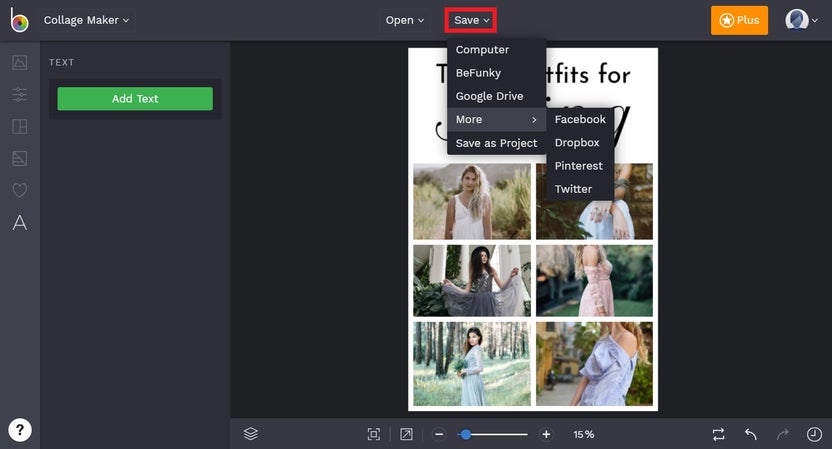Click the green Add Text button
This screenshot has width=832, height=449.
tap(135, 99)
